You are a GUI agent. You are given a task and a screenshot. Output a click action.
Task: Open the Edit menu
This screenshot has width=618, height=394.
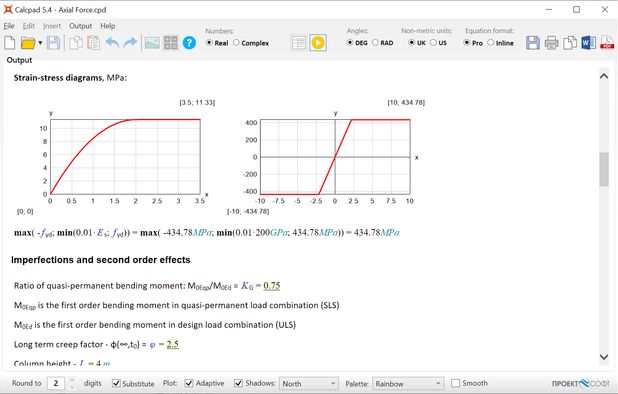click(x=28, y=26)
